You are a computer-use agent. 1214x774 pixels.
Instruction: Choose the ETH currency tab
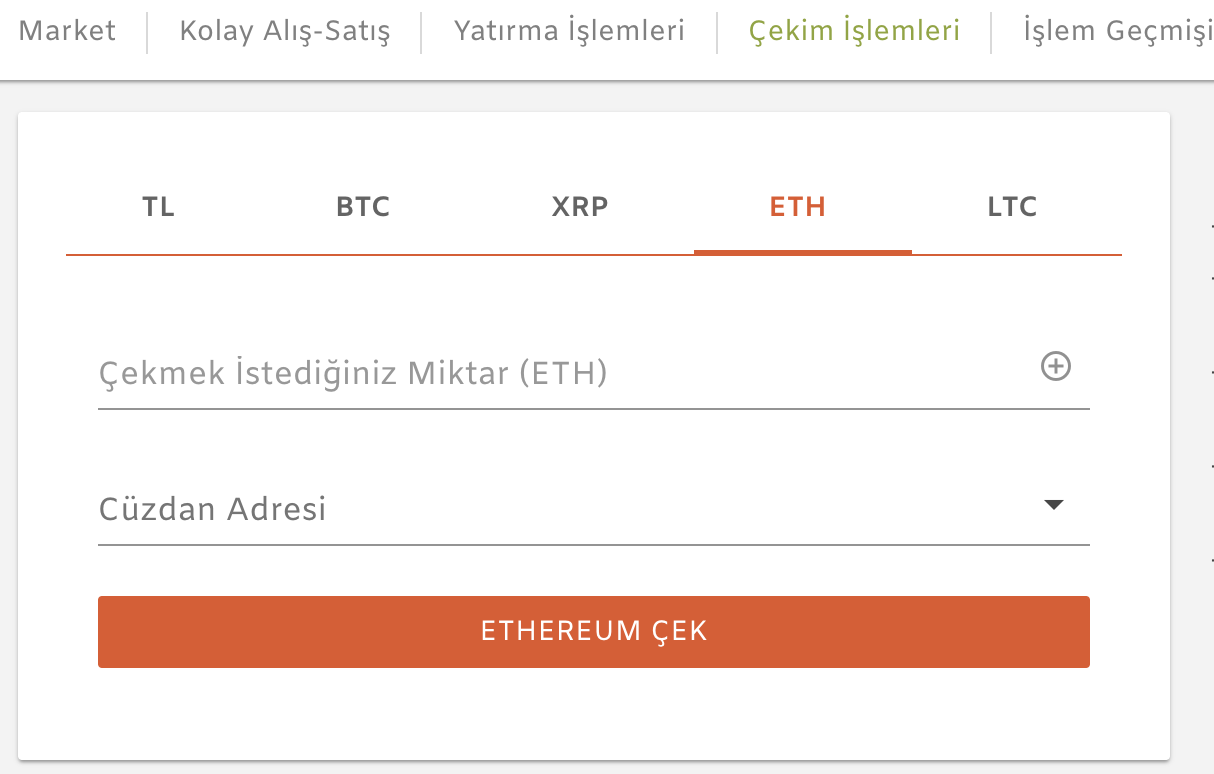798,207
